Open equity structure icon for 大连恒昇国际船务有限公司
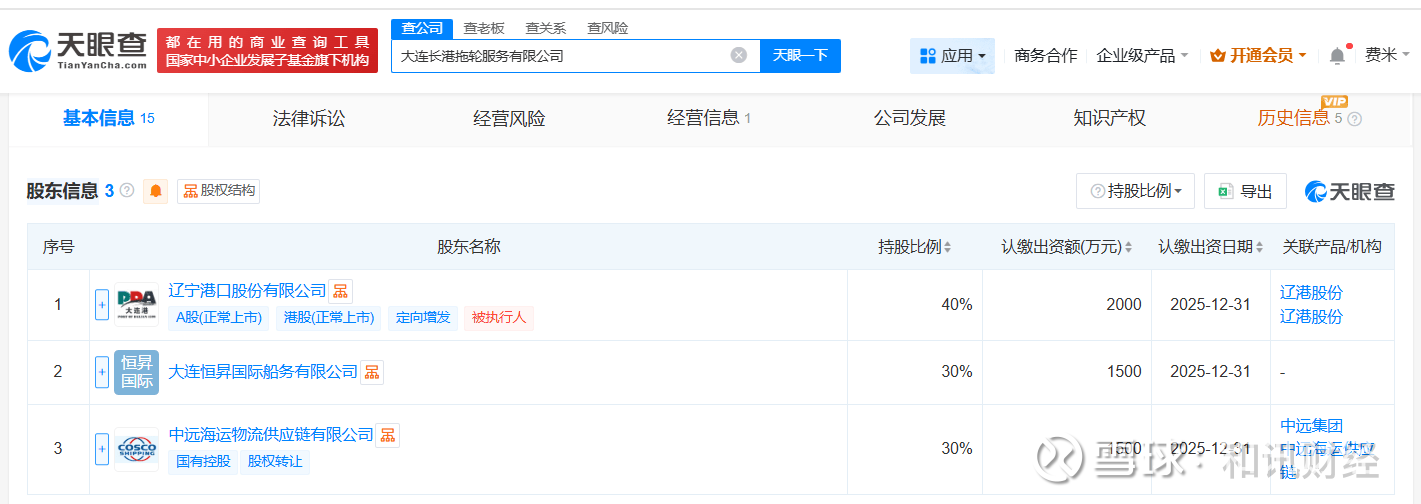The height and width of the screenshot is (504, 1421). [372, 372]
